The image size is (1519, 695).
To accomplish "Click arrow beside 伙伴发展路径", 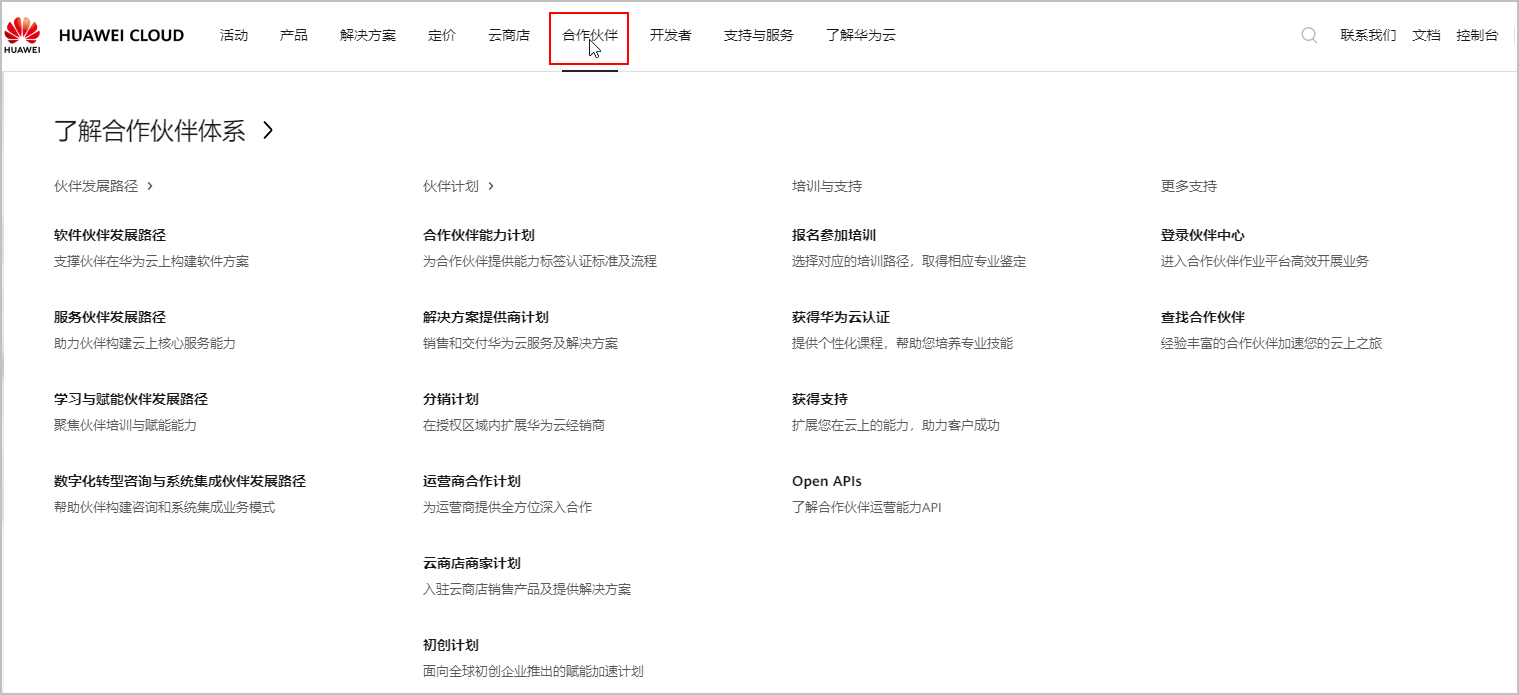I will pos(150,186).
